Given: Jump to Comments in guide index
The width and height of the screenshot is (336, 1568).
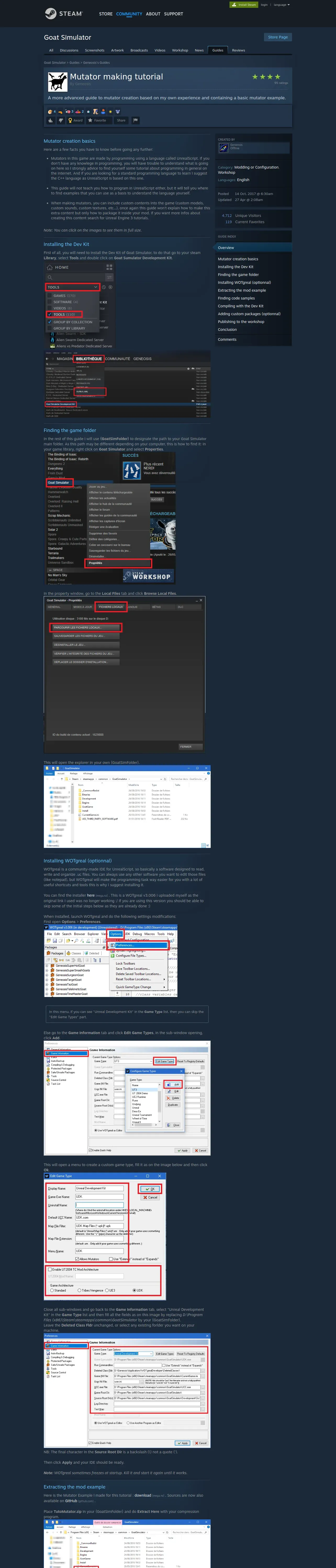Looking at the screenshot, I should [227, 340].
